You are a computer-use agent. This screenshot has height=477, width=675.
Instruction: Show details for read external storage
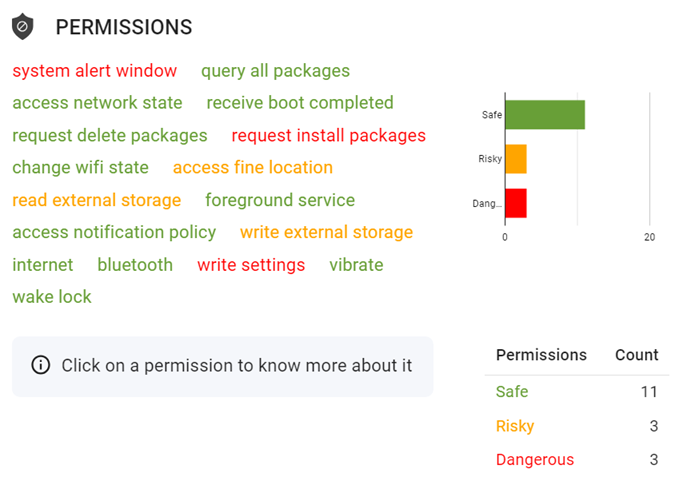[x=97, y=200]
